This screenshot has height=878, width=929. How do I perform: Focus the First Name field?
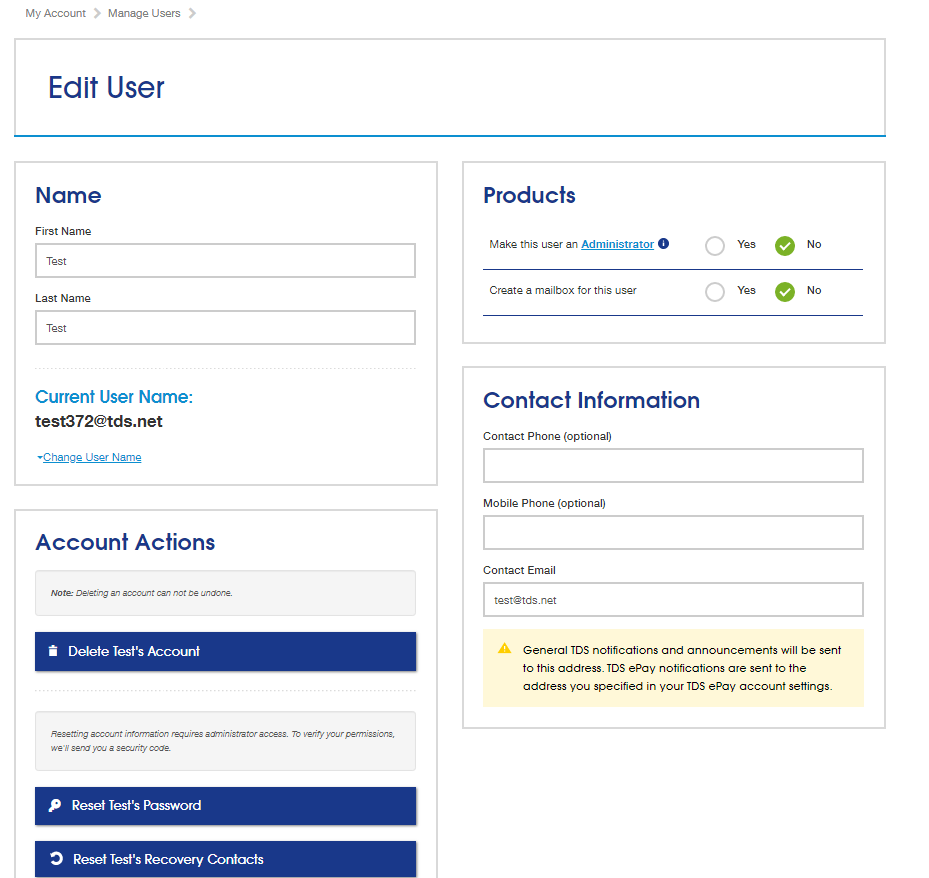225,261
